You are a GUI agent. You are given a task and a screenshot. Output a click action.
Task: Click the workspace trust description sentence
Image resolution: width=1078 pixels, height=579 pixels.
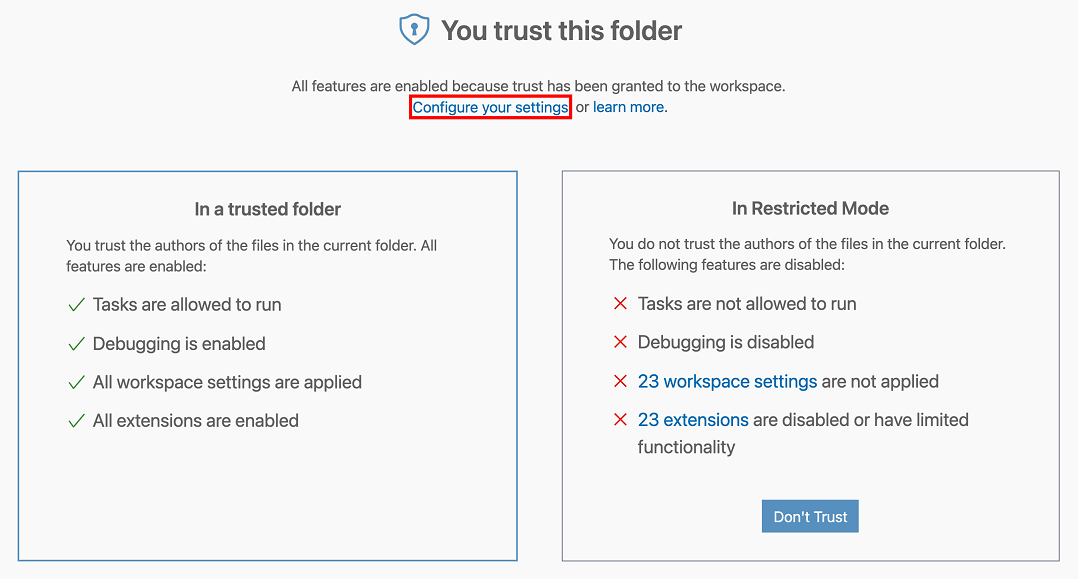tap(538, 86)
